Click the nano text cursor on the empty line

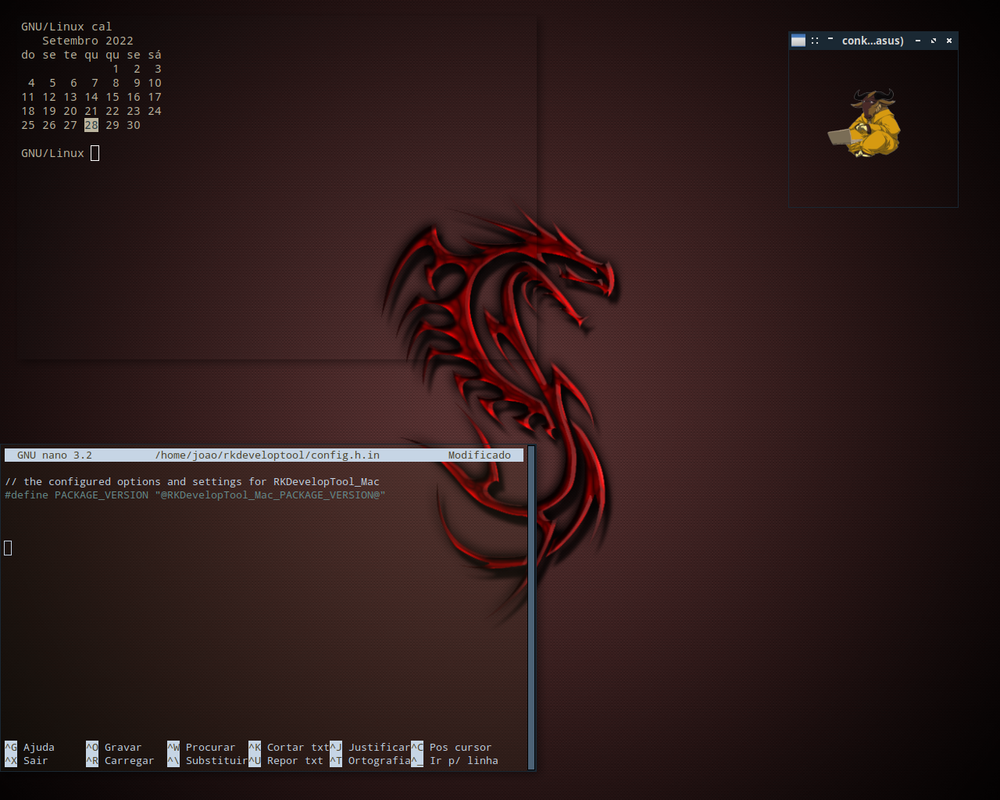[x=8, y=548]
